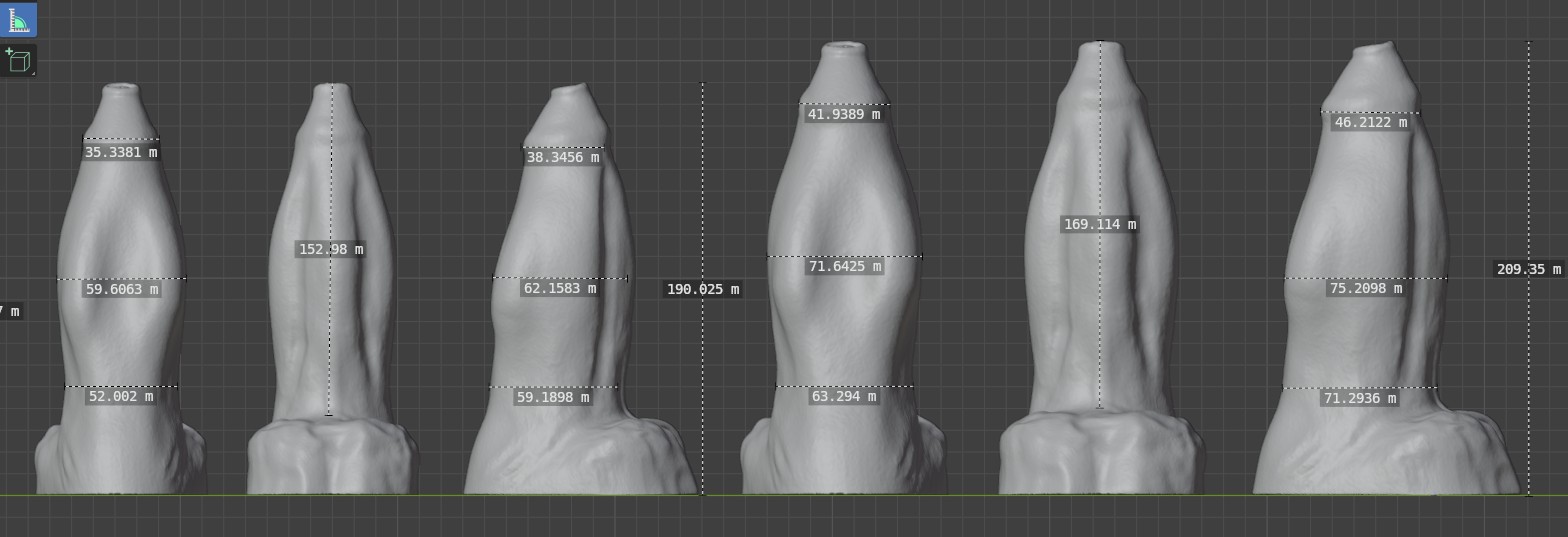Click the top endpoint of the 190.025 m ruler
1568x537 pixels.
pyautogui.click(x=702, y=84)
